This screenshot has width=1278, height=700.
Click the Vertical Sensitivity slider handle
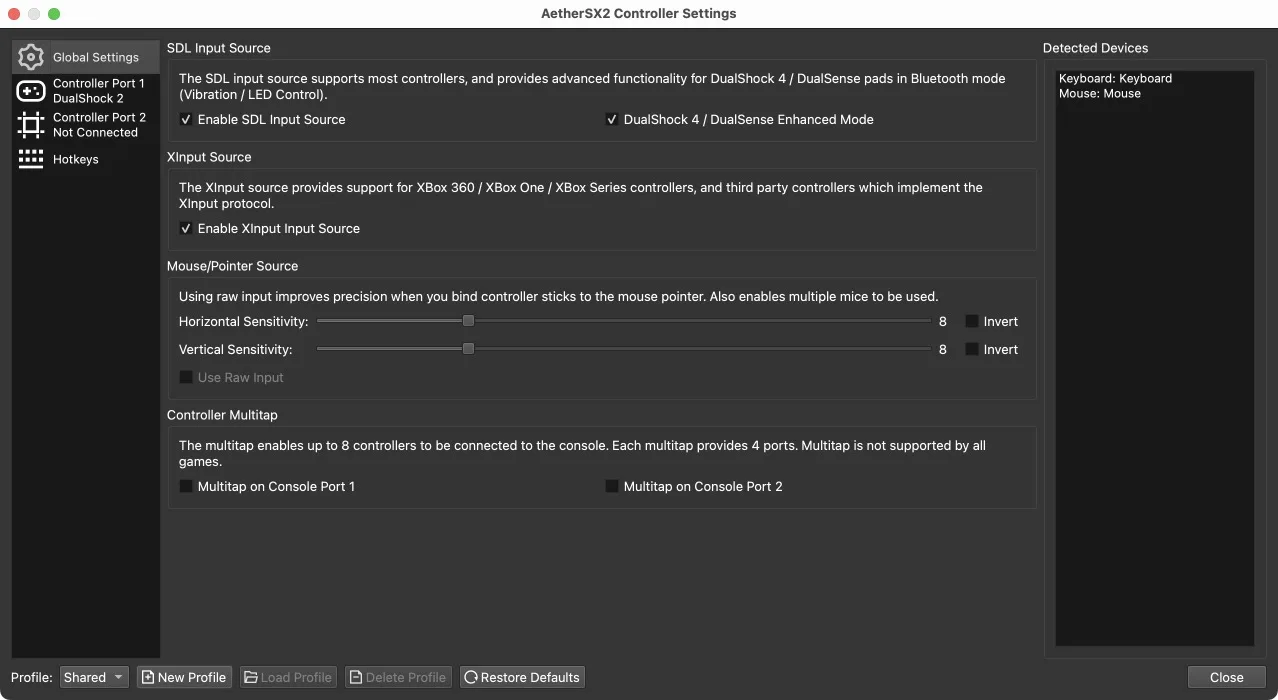[468, 349]
